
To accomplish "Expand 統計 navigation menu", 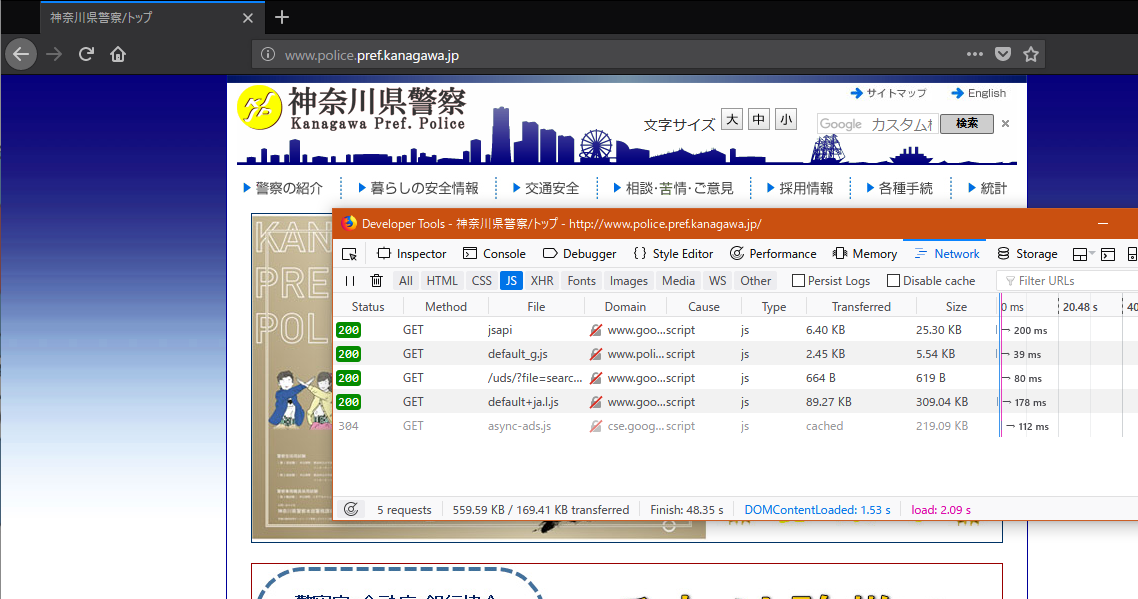I will tap(988, 188).
